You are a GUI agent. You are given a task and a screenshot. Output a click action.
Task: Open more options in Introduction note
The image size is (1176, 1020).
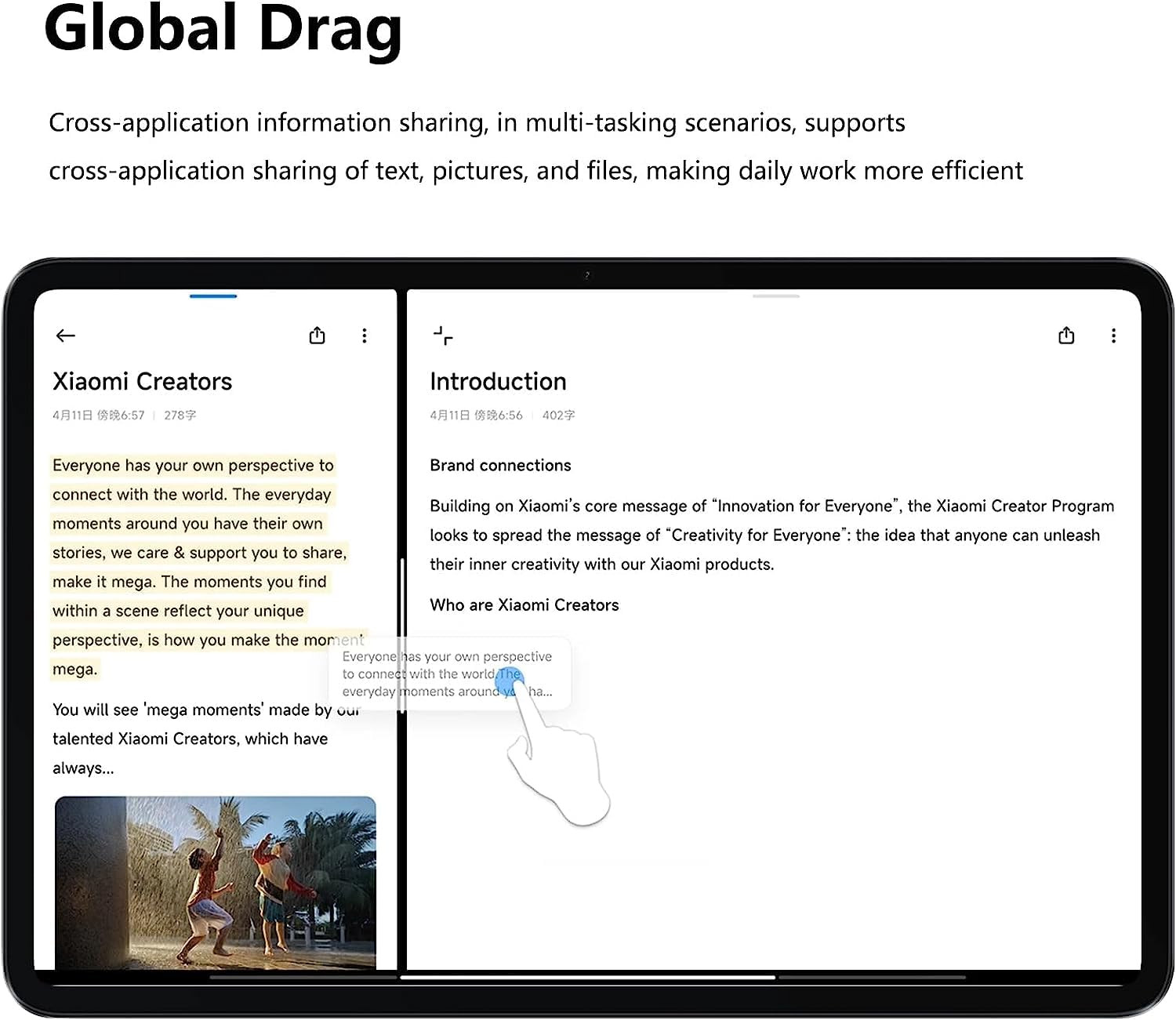coord(1113,336)
